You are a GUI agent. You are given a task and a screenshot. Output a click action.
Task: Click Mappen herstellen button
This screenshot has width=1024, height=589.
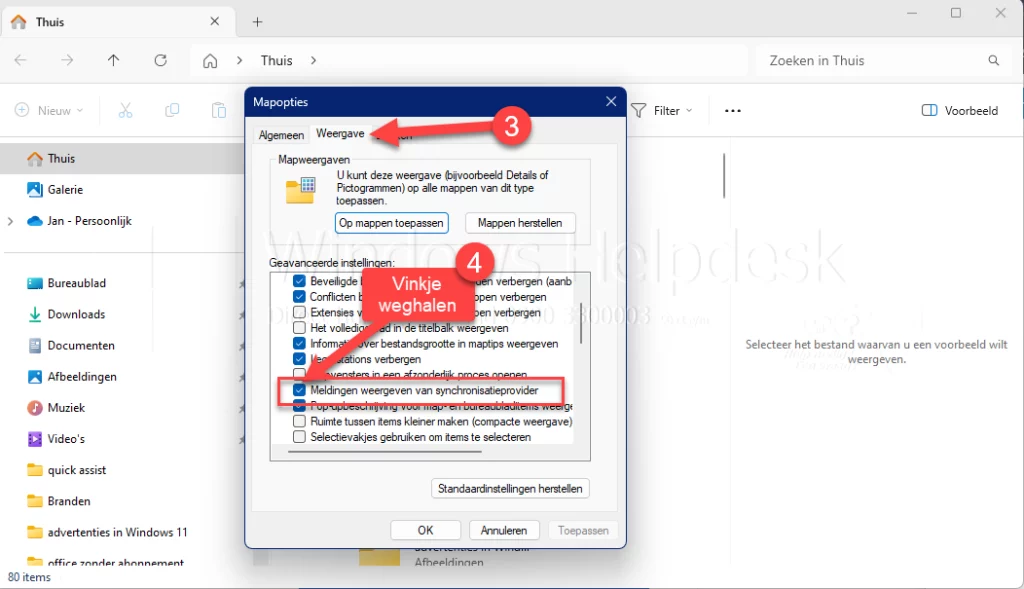(520, 223)
